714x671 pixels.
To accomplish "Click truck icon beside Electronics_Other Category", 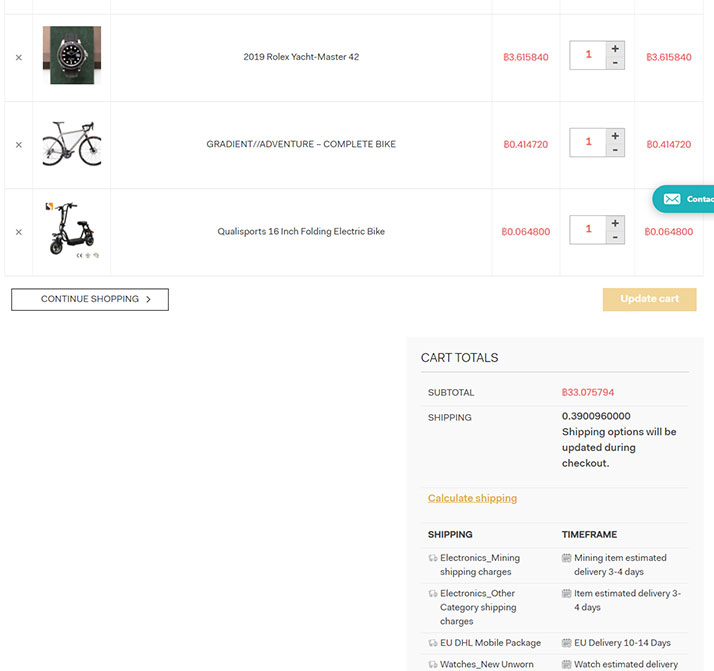I will click(433, 594).
